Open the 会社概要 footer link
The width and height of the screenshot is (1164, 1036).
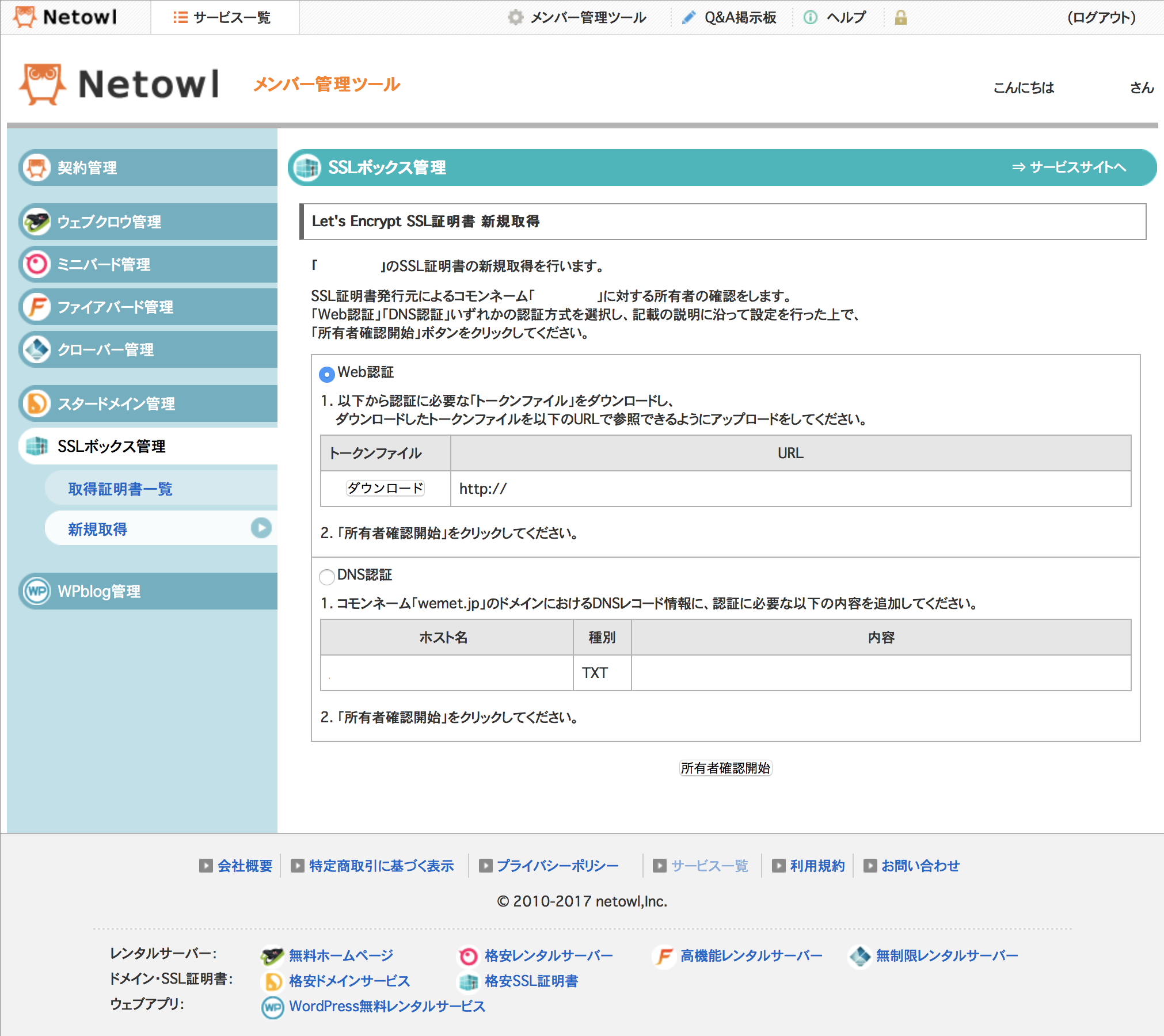[245, 866]
